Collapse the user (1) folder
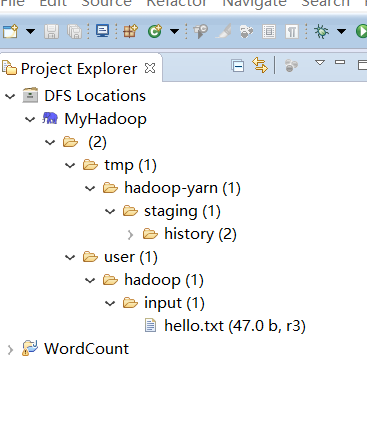This screenshot has height=438, width=367. pos(70,257)
